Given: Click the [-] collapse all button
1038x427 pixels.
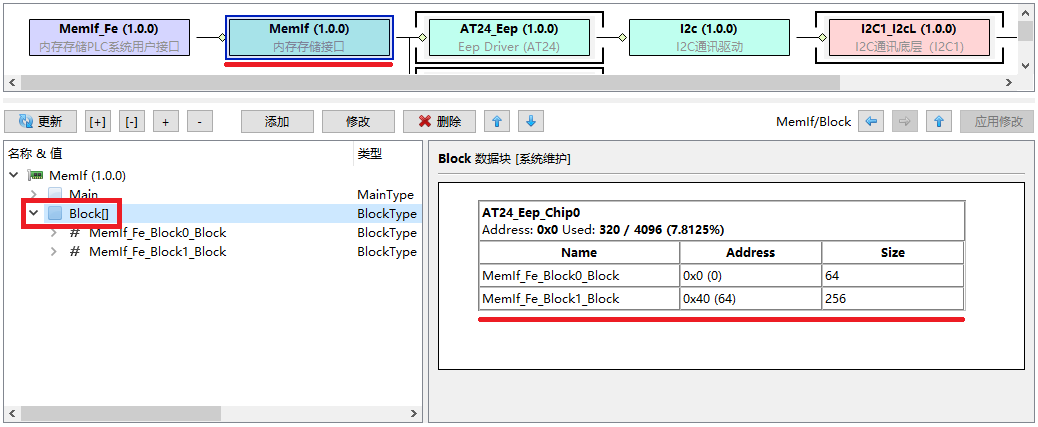Looking at the screenshot, I should (131, 122).
